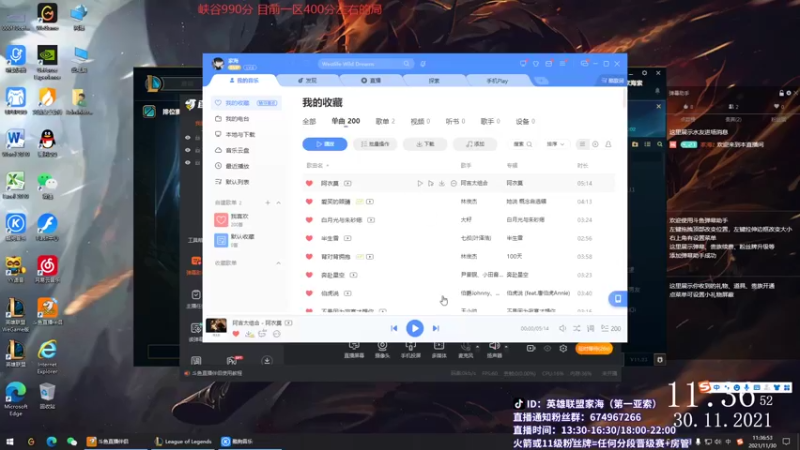Click the share icon under now-playing title

click(x=262, y=334)
